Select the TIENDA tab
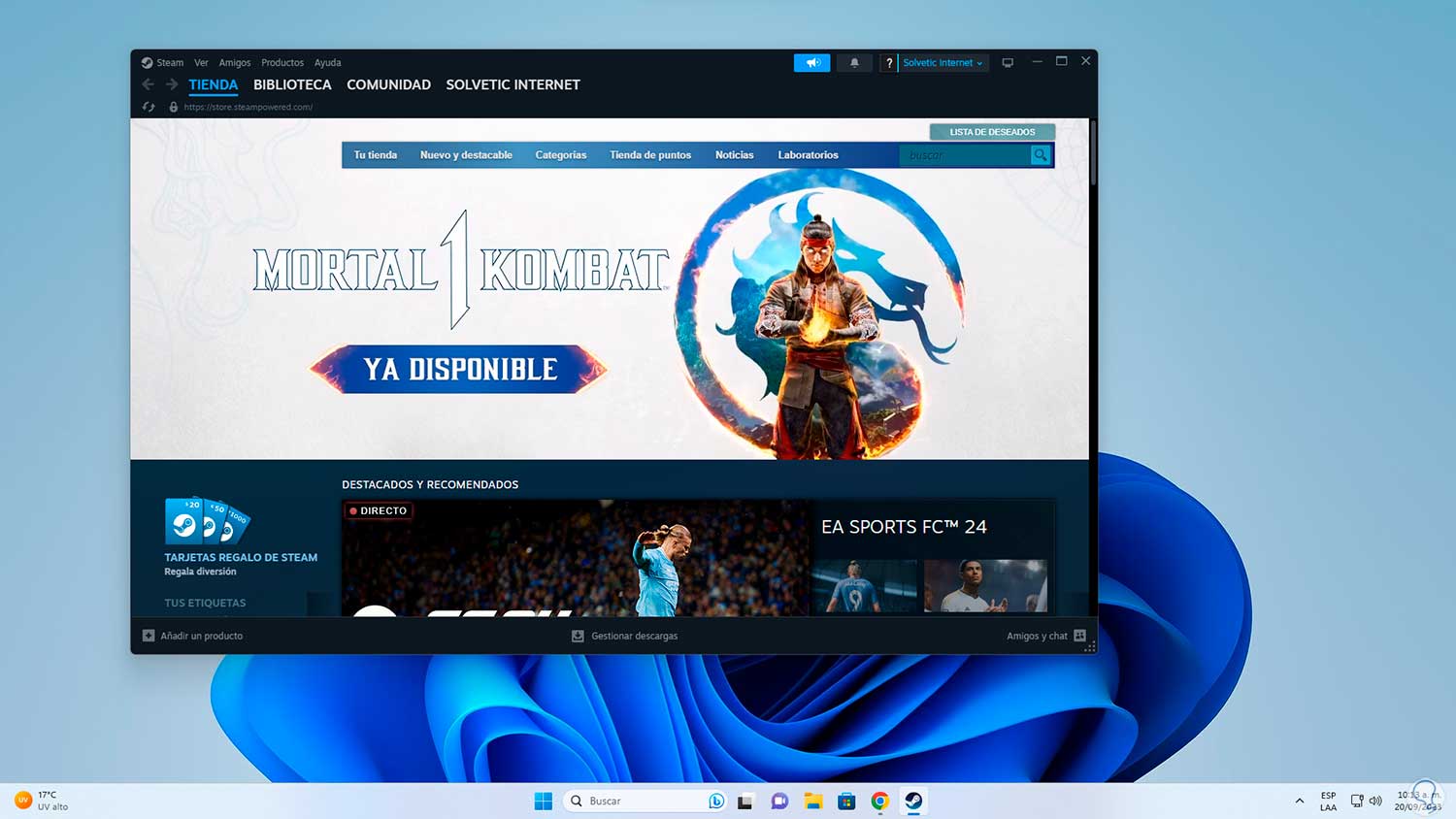The width and height of the screenshot is (1456, 819). [214, 85]
